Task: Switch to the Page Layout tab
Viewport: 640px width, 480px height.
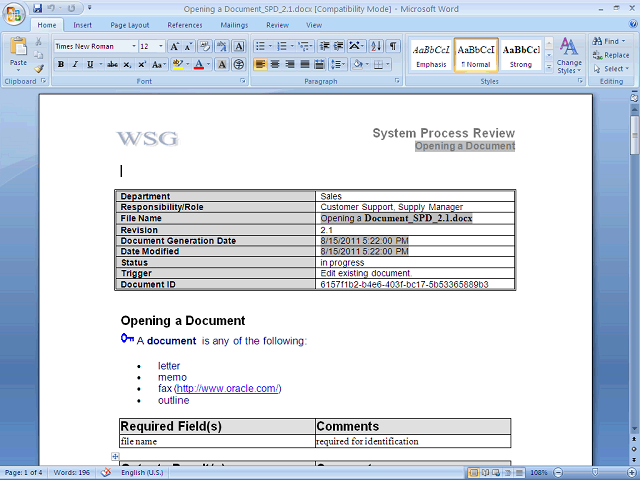Action: click(130, 25)
